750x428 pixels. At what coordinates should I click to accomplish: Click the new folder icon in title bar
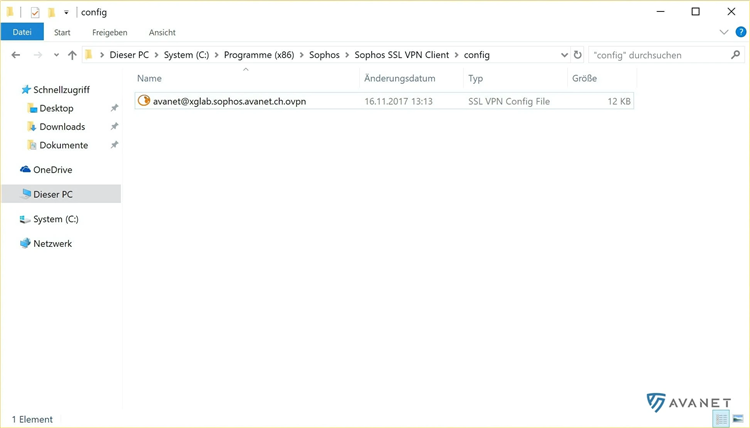pyautogui.click(x=51, y=12)
